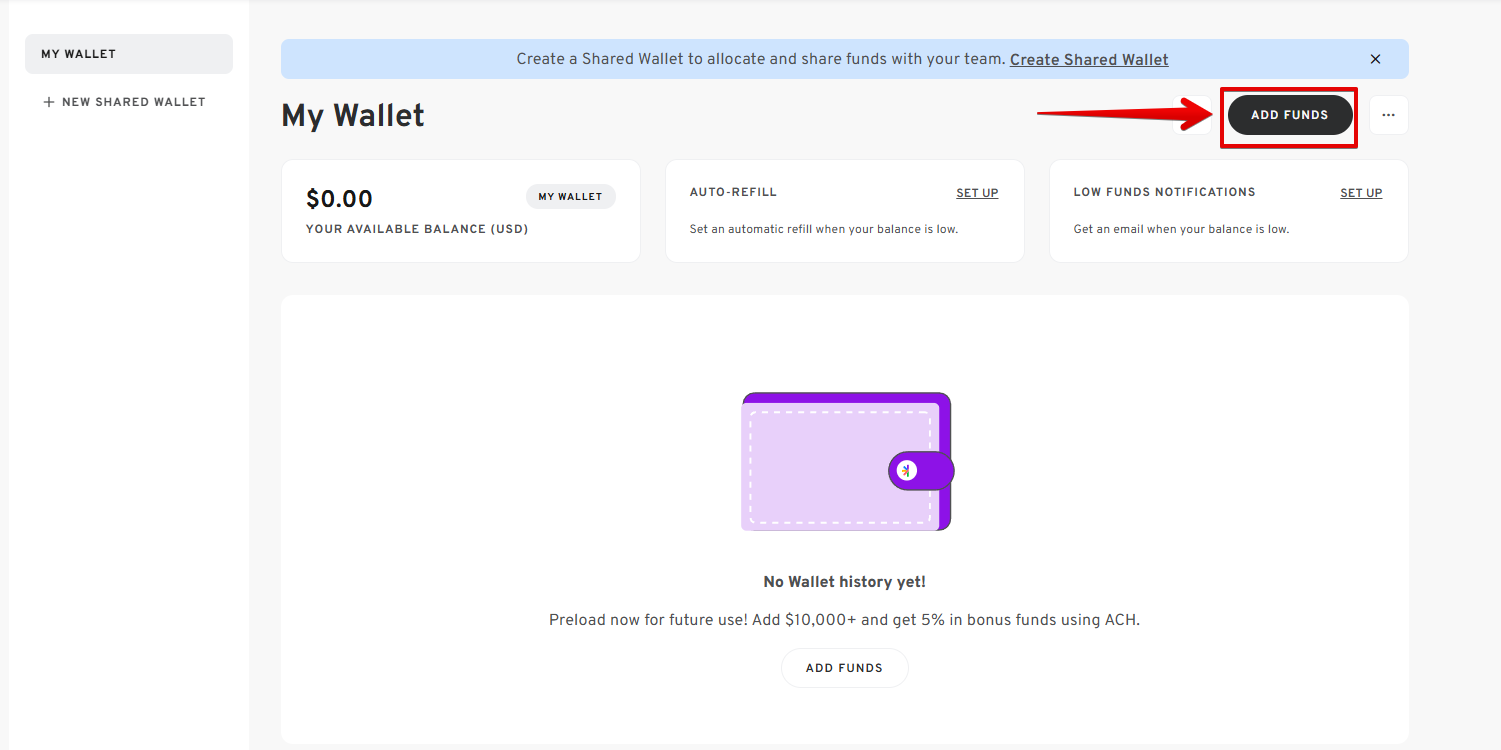Dismiss the shared wallet banner

click(1375, 59)
